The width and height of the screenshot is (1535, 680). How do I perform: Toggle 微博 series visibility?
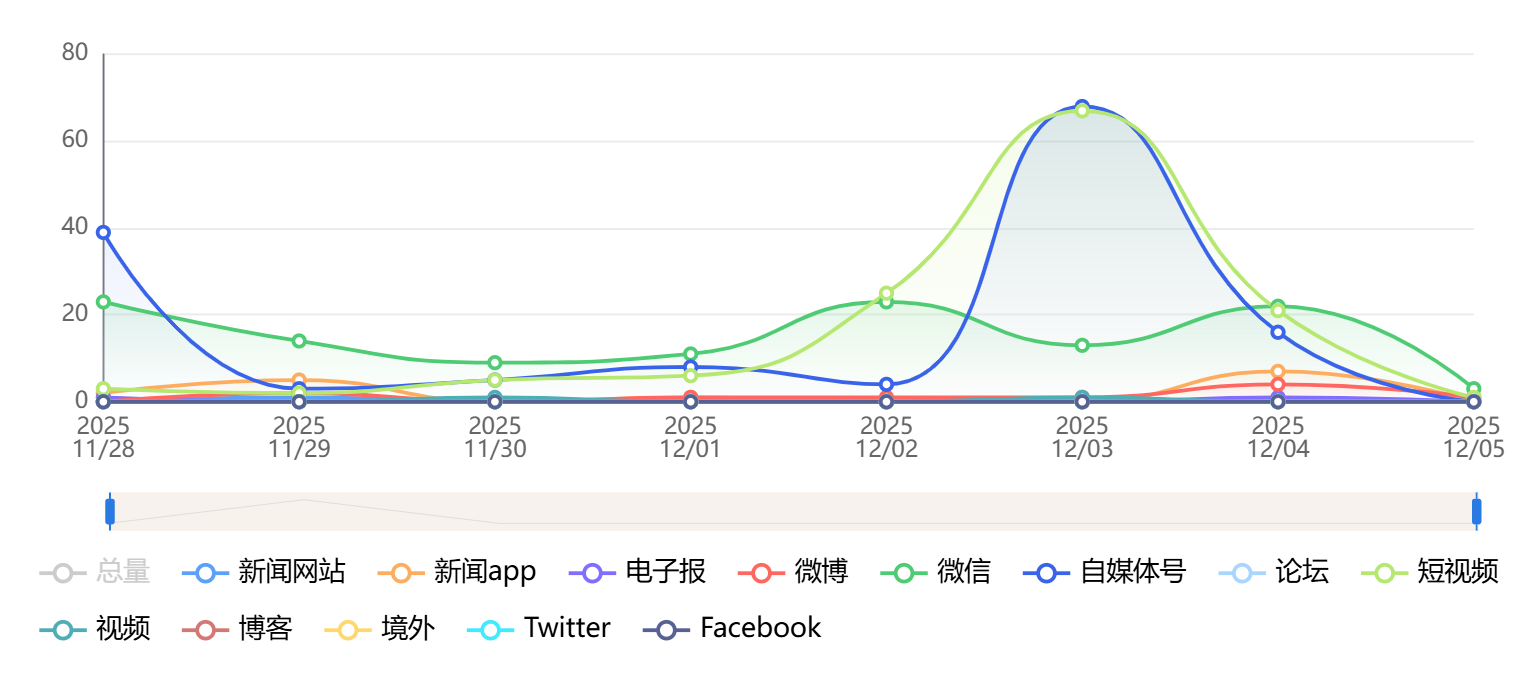793,572
